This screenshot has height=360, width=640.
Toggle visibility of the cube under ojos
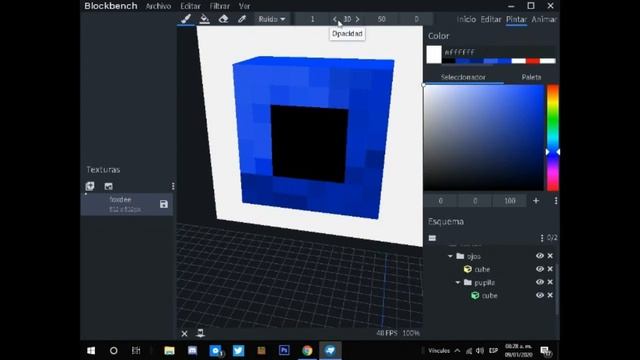click(540, 269)
